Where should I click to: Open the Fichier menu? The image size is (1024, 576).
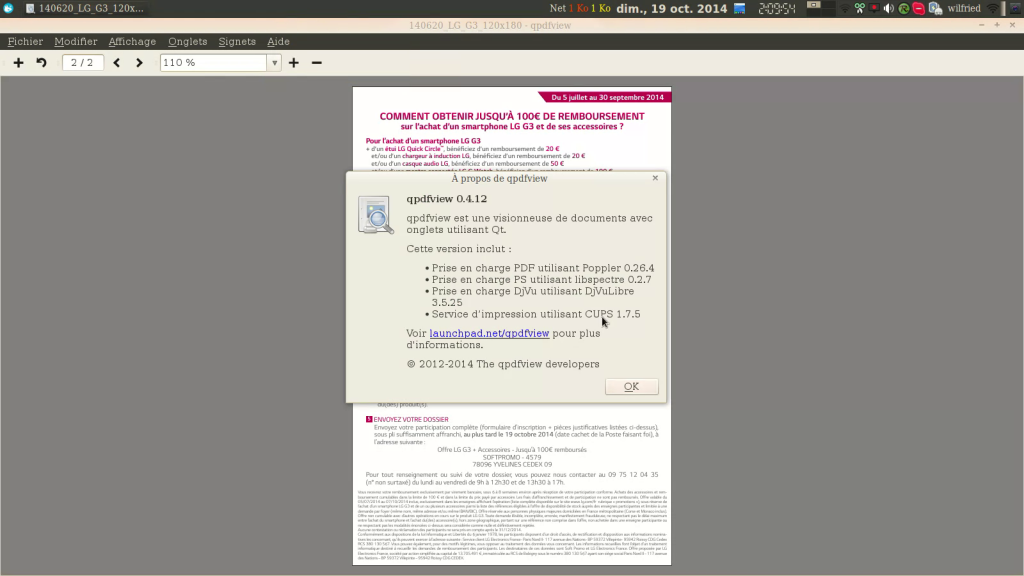click(x=25, y=41)
